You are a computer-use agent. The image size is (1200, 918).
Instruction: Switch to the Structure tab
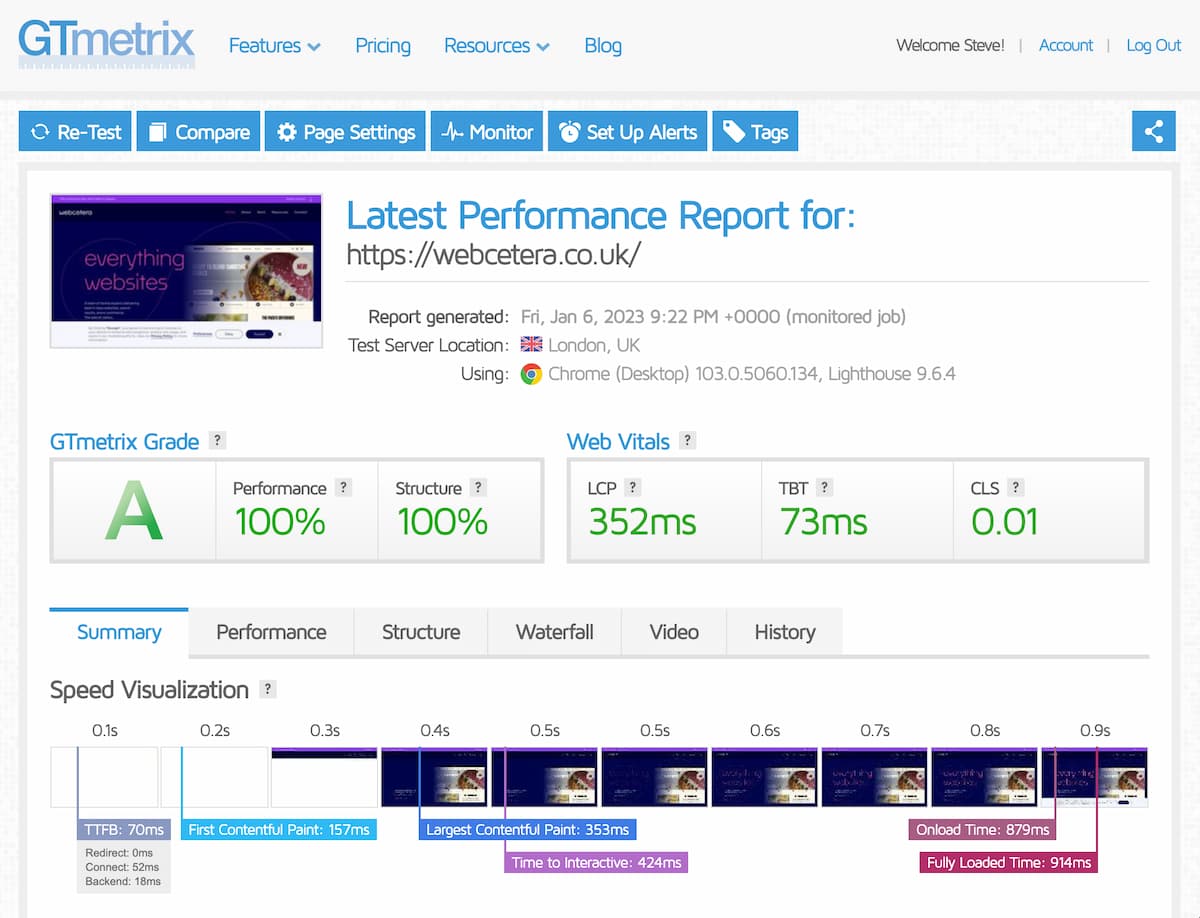(x=421, y=632)
